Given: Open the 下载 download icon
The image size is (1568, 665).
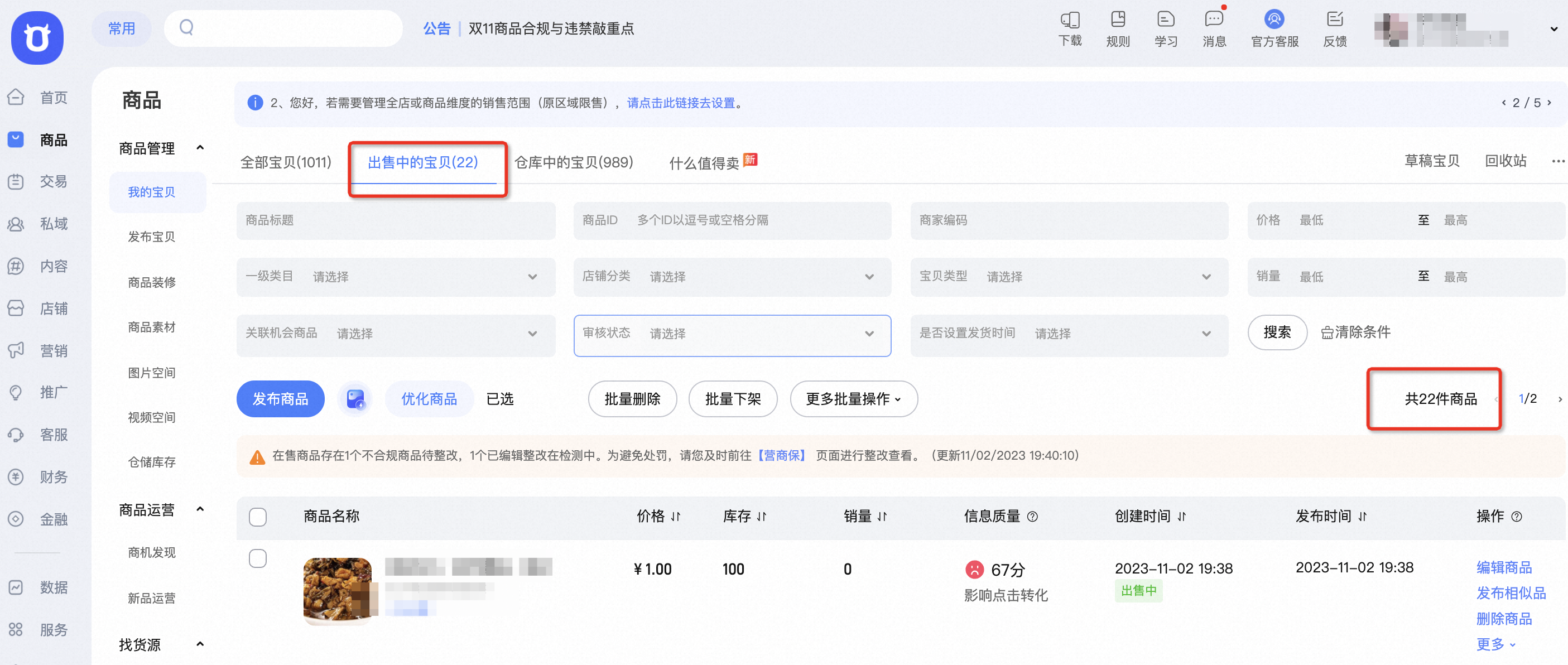Looking at the screenshot, I should coord(1070,20).
